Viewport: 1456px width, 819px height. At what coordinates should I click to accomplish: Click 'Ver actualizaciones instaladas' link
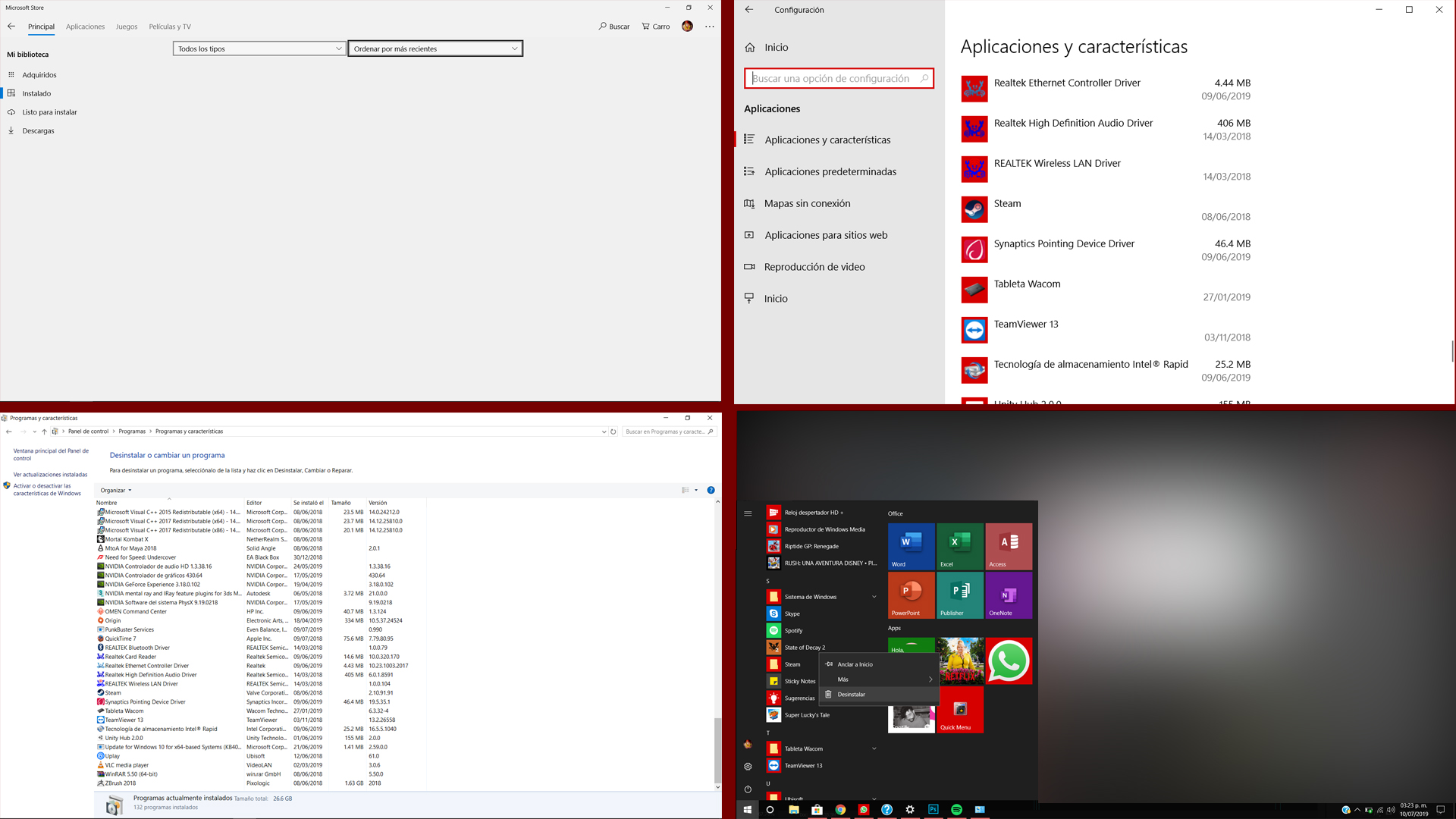tap(50, 475)
